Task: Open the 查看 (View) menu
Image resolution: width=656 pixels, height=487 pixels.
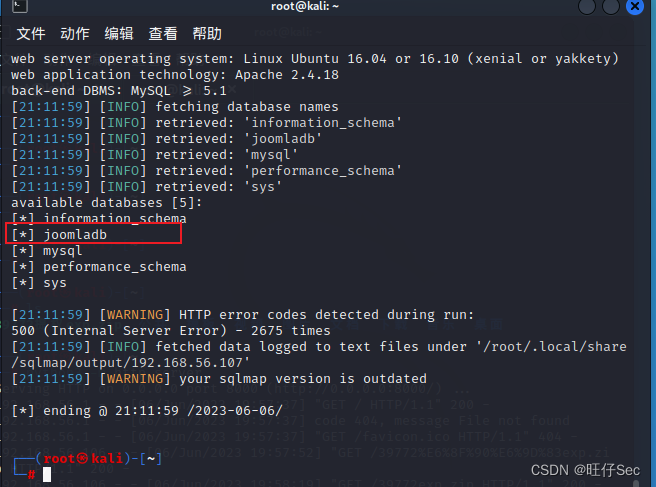Action: pos(163,33)
